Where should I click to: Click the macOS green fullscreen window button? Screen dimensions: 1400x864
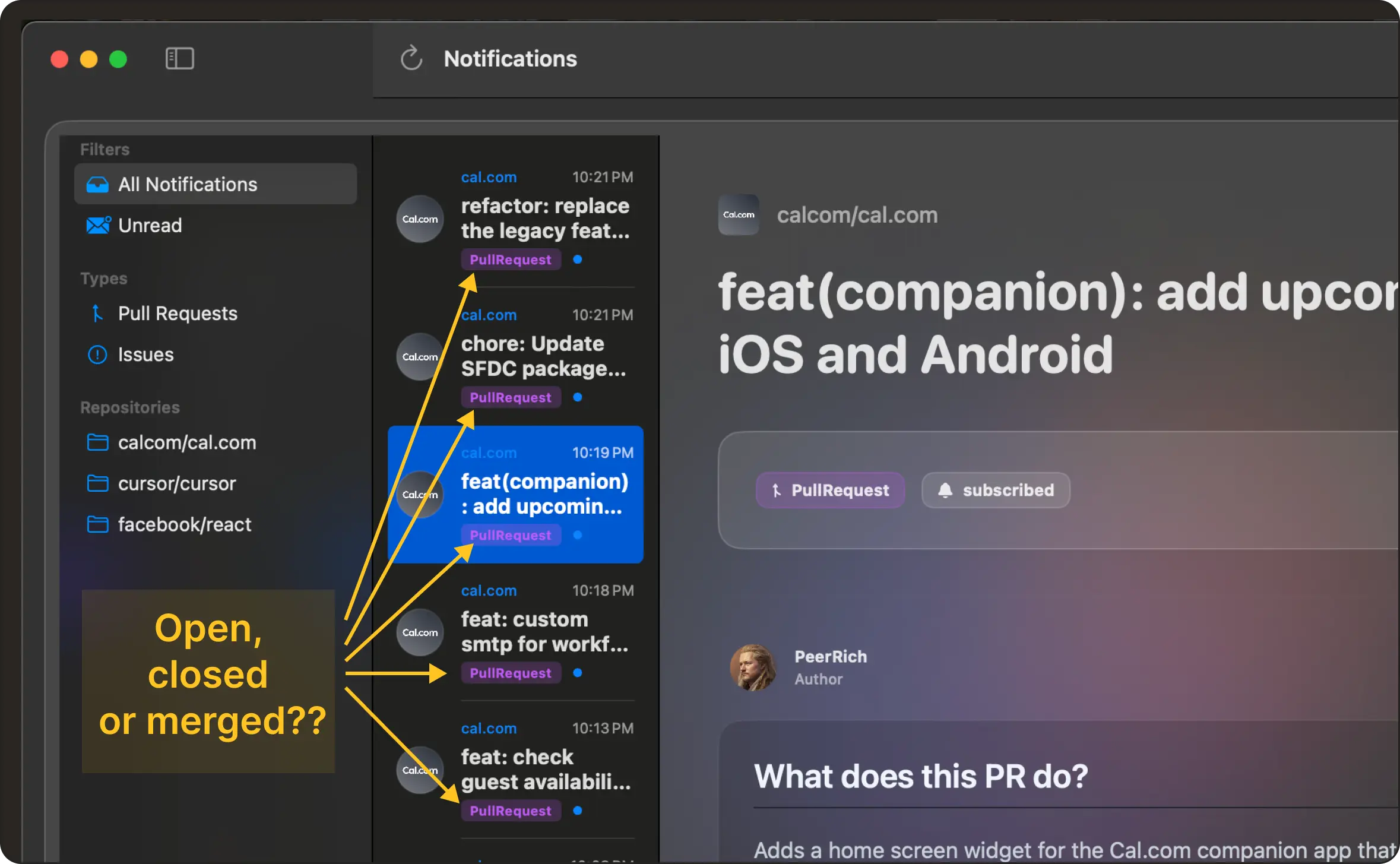118,59
